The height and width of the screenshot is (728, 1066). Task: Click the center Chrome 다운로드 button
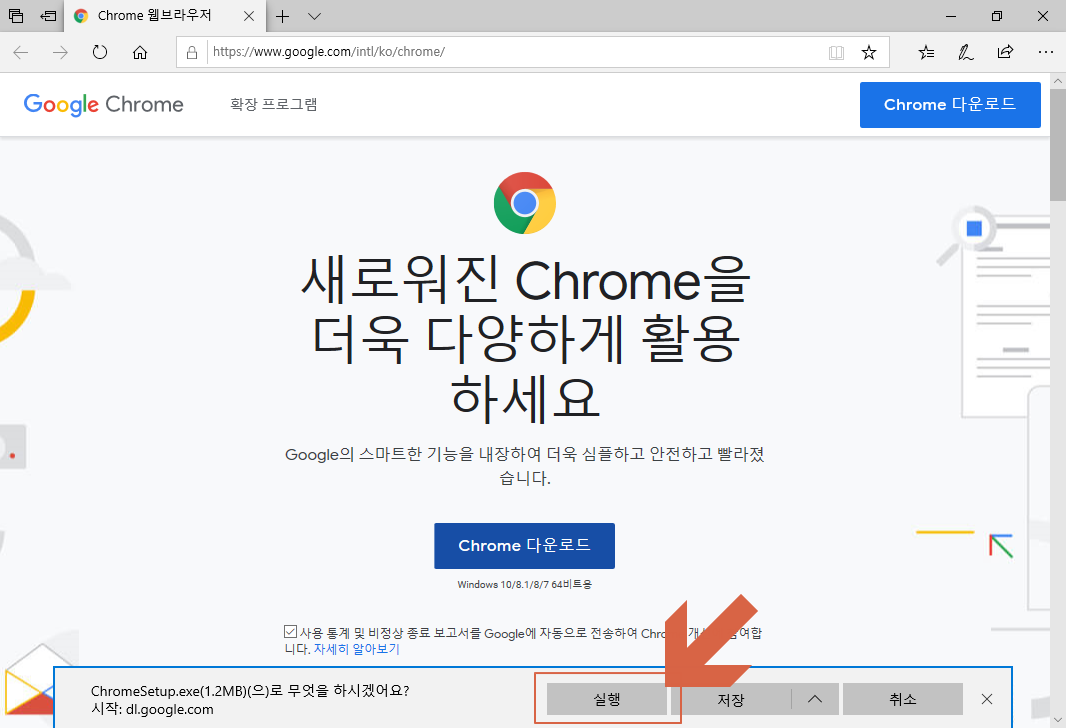click(x=524, y=546)
